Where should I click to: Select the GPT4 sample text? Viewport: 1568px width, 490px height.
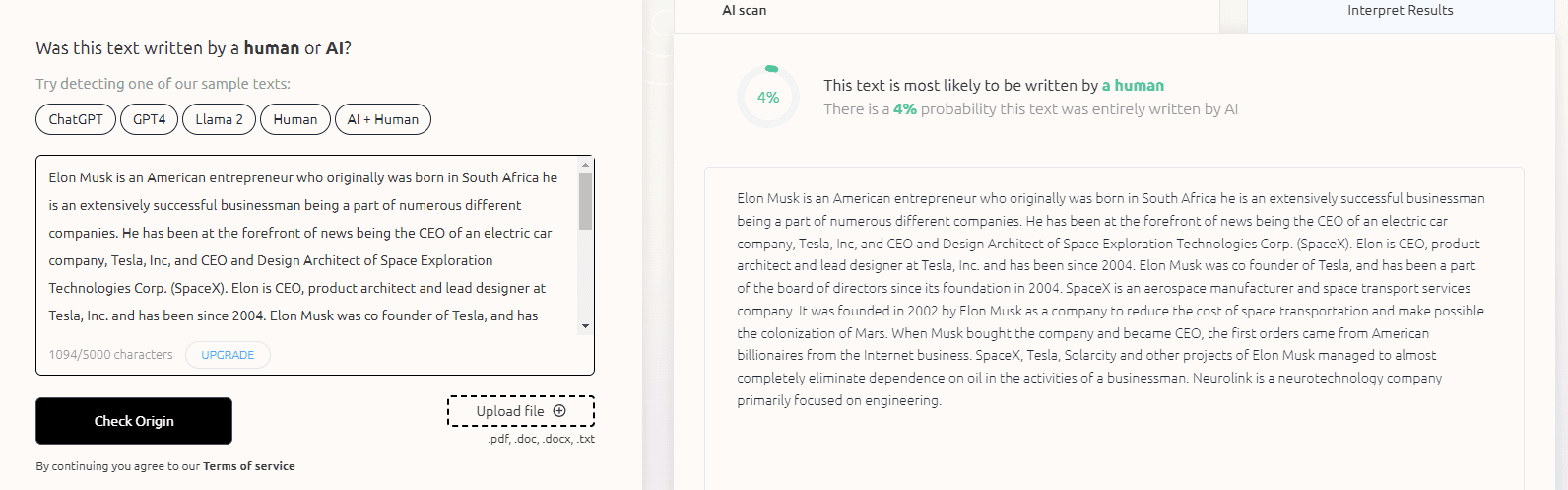(150, 119)
